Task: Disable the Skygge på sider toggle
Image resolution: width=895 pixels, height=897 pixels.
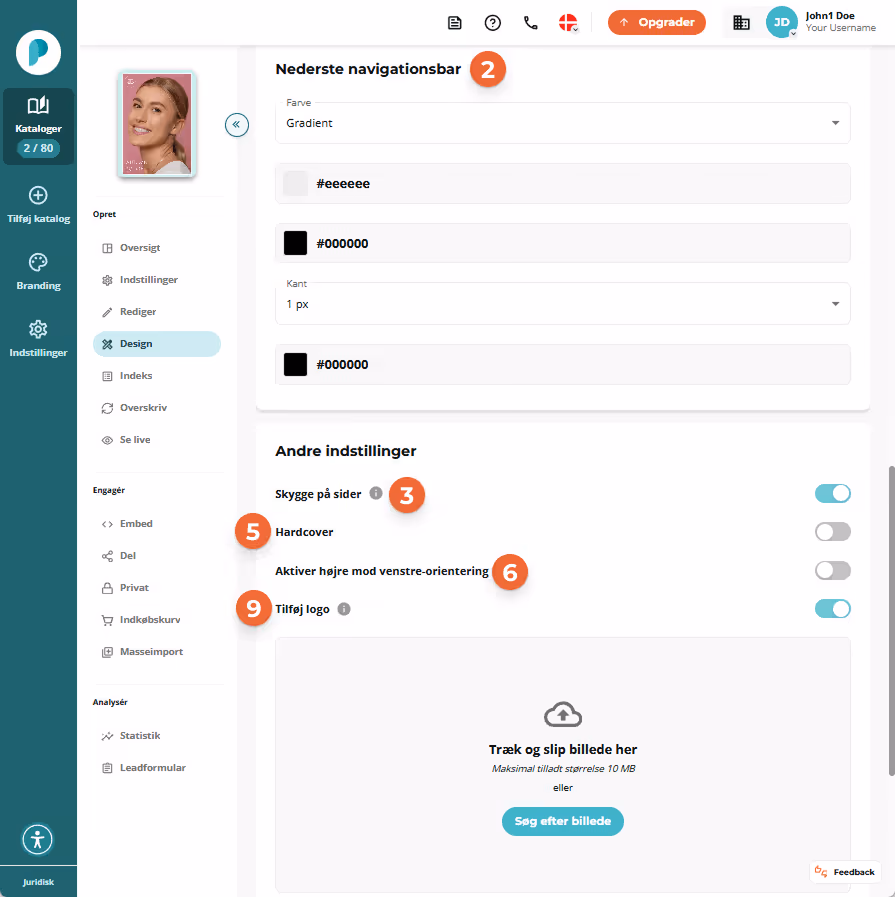Action: tap(833, 493)
